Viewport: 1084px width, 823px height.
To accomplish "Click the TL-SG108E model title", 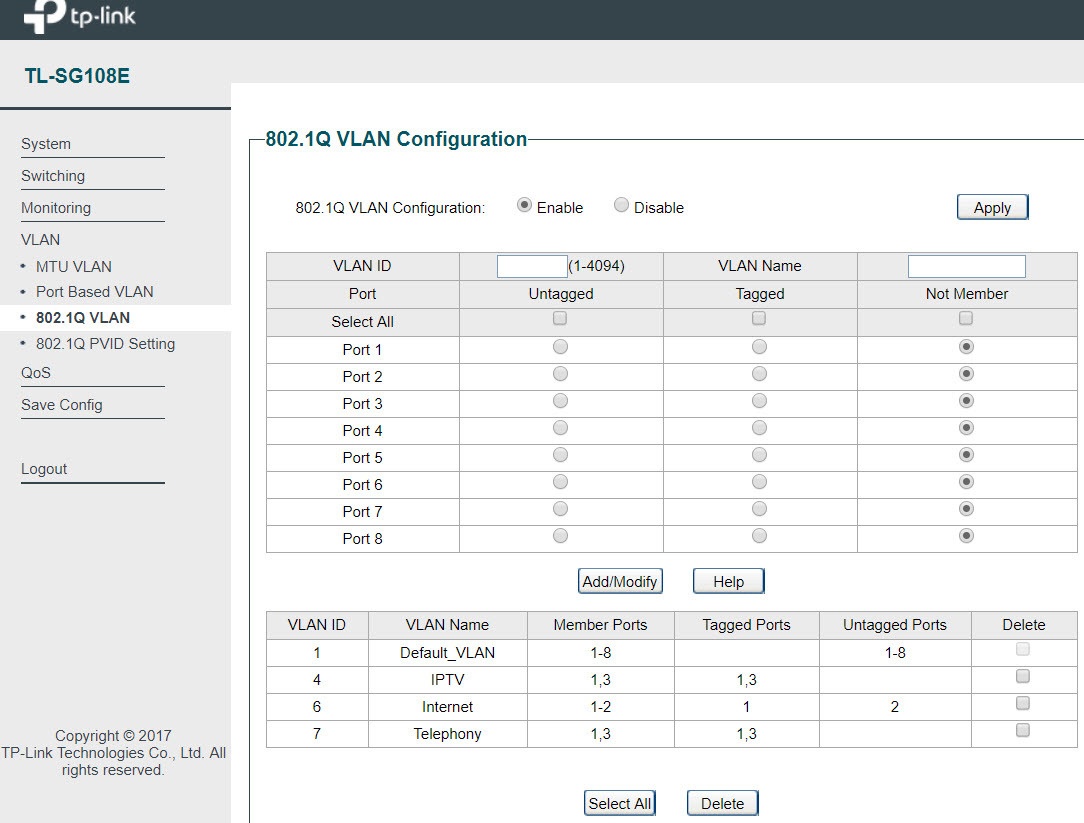I will click(x=77, y=75).
